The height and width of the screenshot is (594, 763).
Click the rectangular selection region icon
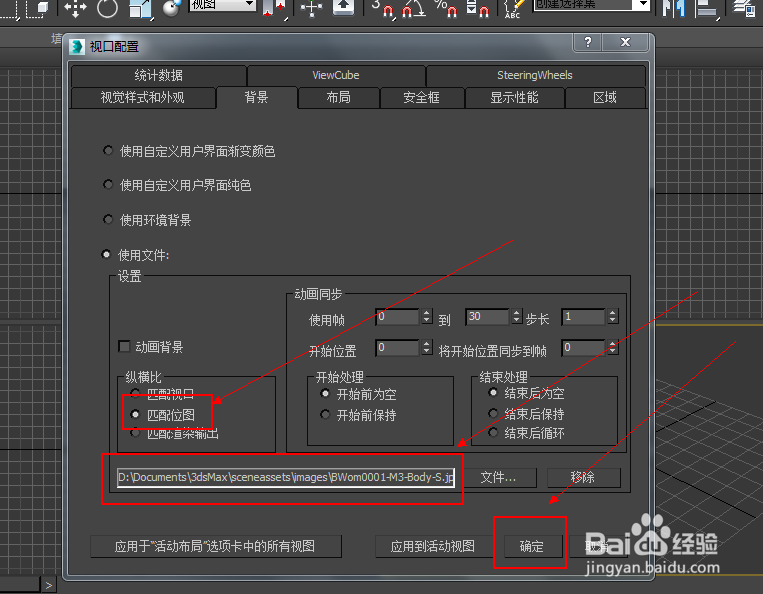9,8
